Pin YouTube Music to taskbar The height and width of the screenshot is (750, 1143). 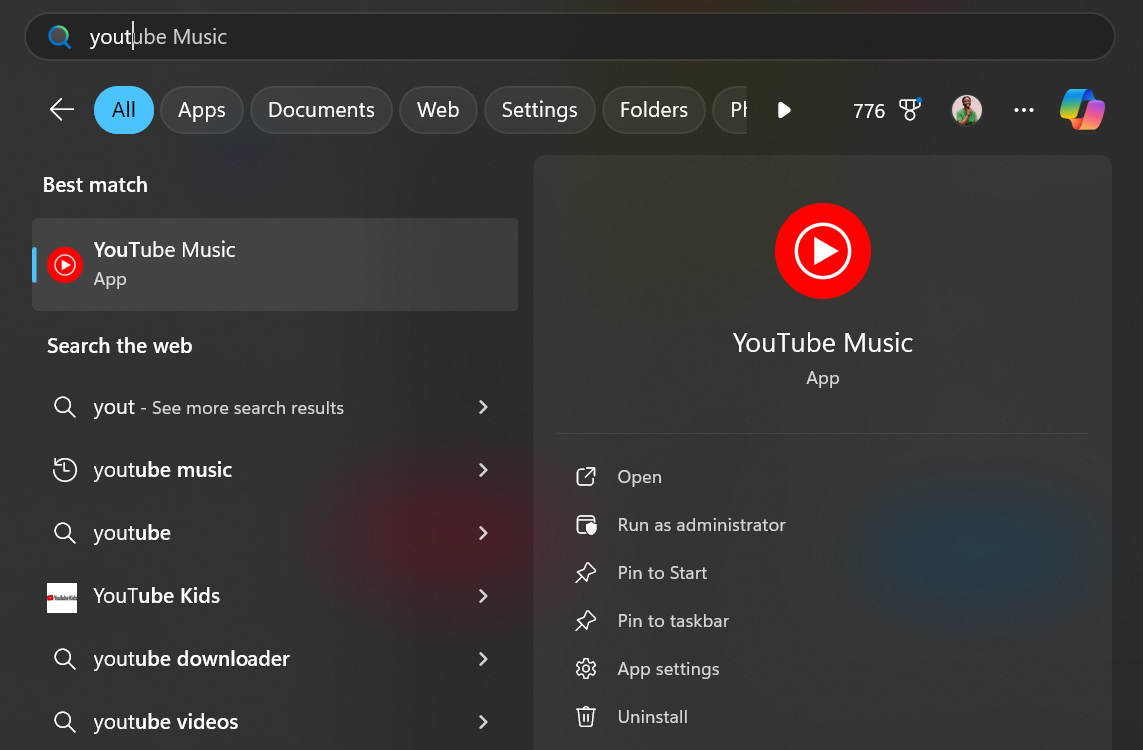pos(670,620)
